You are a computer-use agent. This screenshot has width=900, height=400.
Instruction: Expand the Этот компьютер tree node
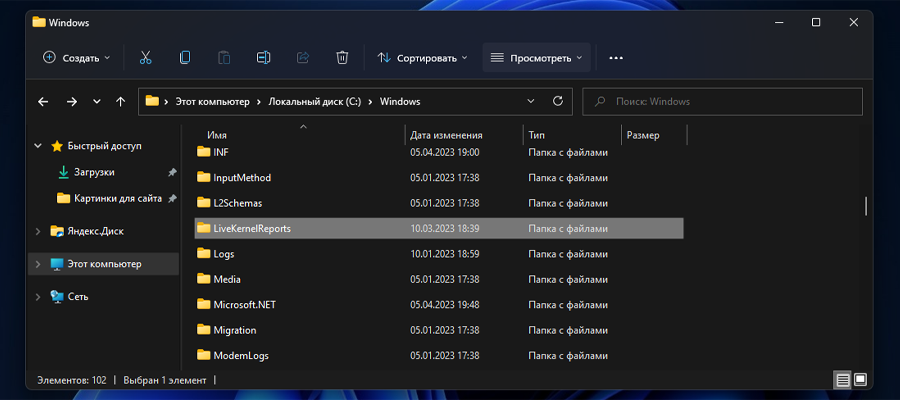(38, 264)
